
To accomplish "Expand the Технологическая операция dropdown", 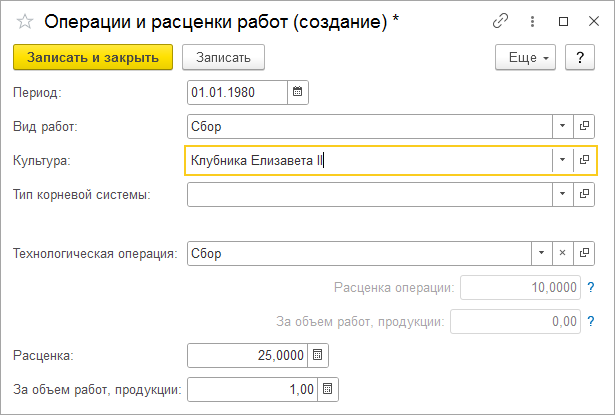I will click(x=541, y=253).
